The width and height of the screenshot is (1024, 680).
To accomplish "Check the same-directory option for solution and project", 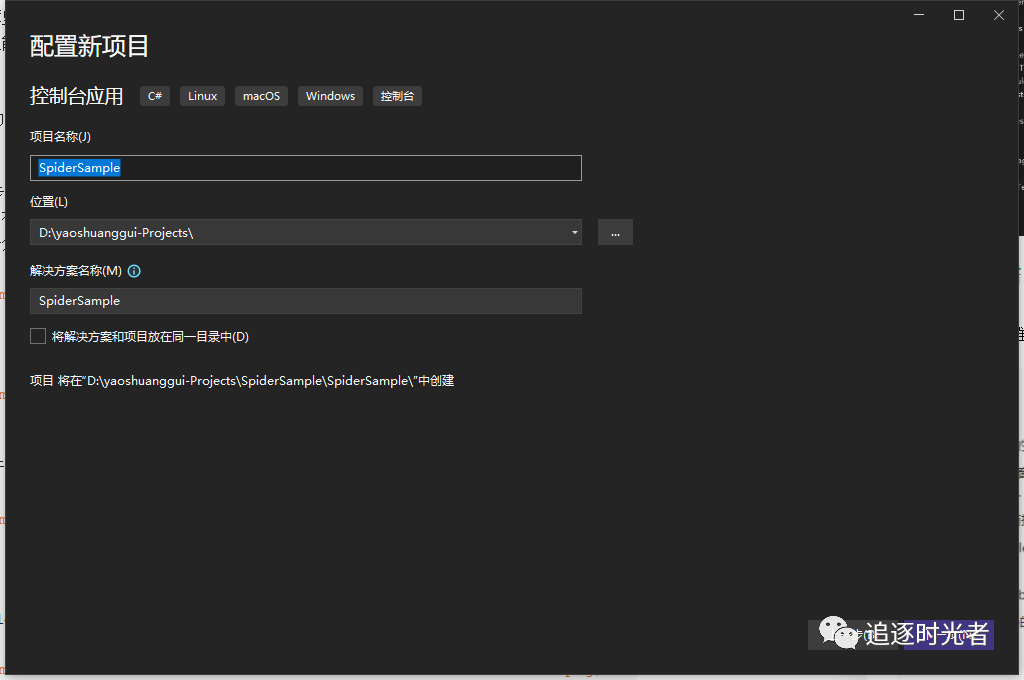I will [37, 336].
